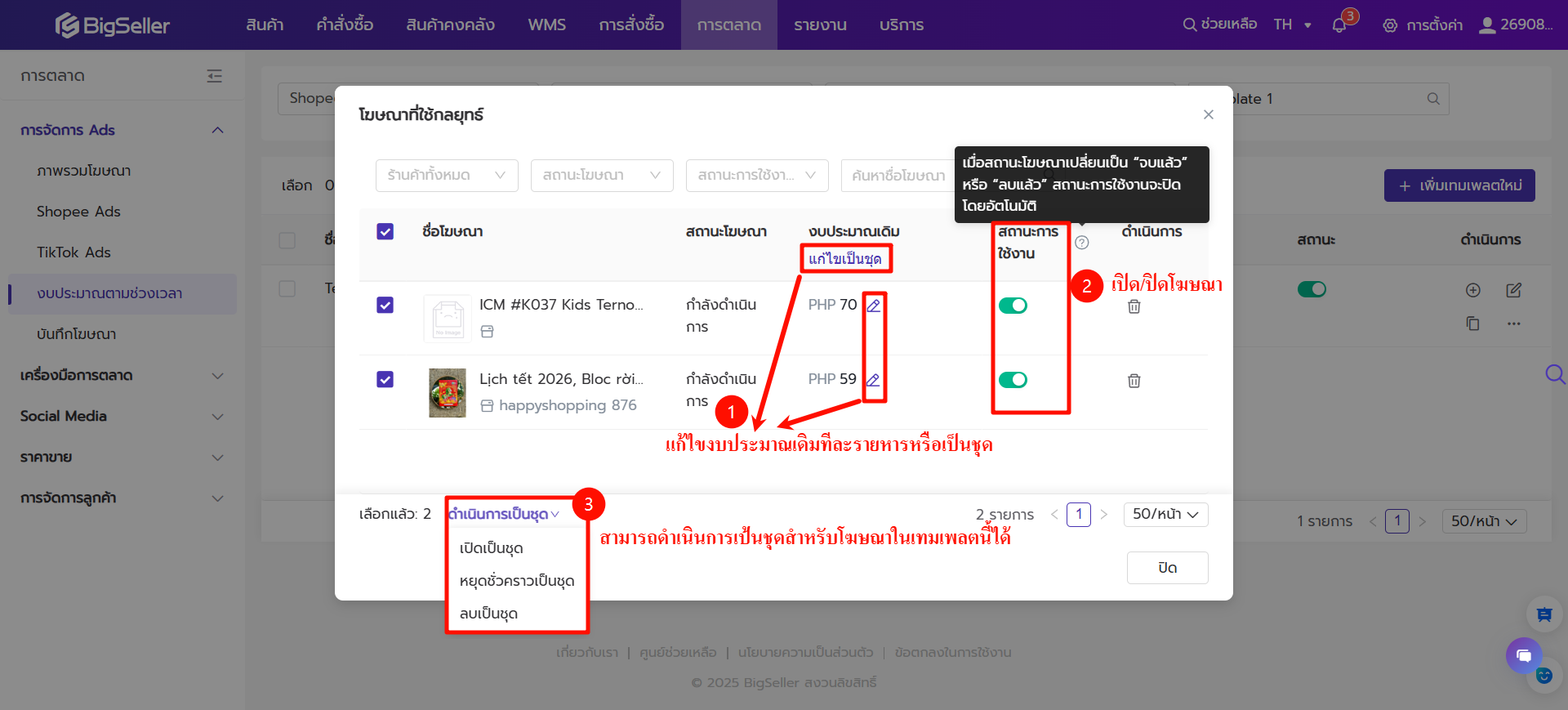
Task: Click the ปิด button in dialog
Action: tap(1168, 568)
